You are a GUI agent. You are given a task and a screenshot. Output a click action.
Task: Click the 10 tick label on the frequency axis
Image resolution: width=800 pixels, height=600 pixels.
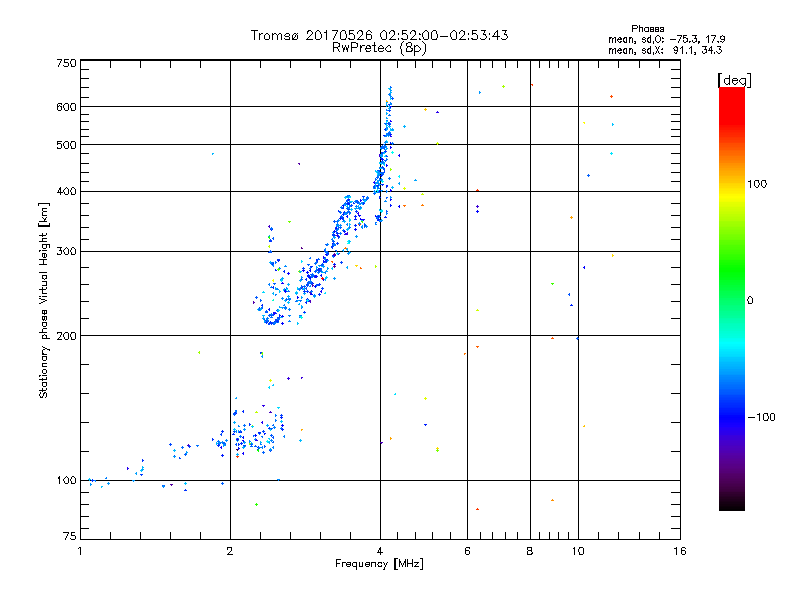pos(578,551)
